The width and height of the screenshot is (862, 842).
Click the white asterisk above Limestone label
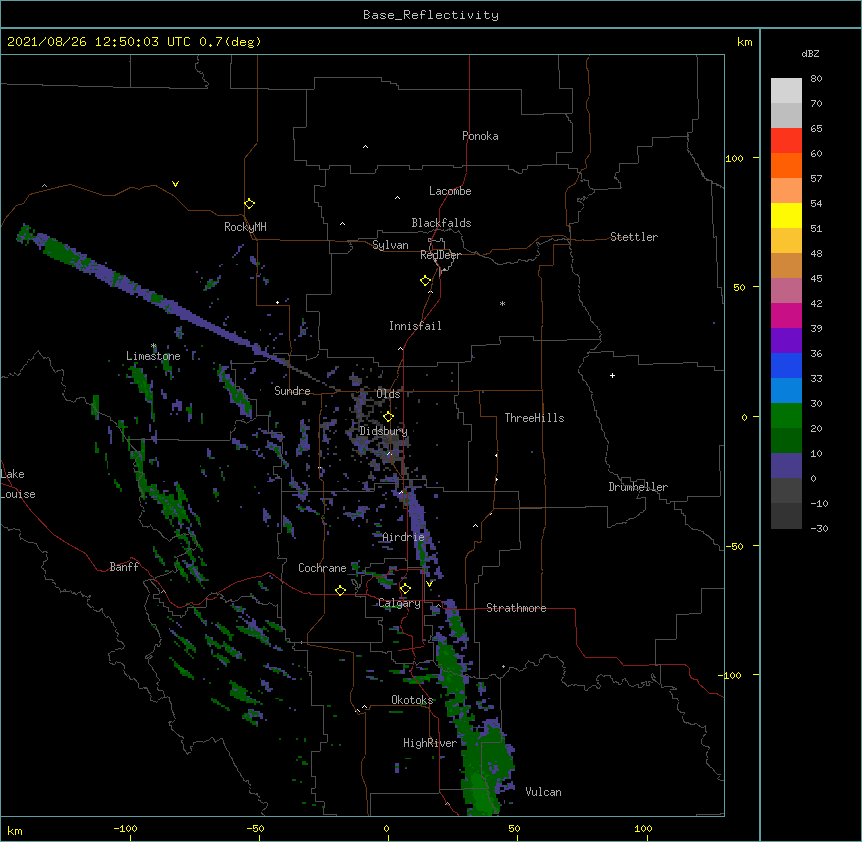click(x=154, y=346)
